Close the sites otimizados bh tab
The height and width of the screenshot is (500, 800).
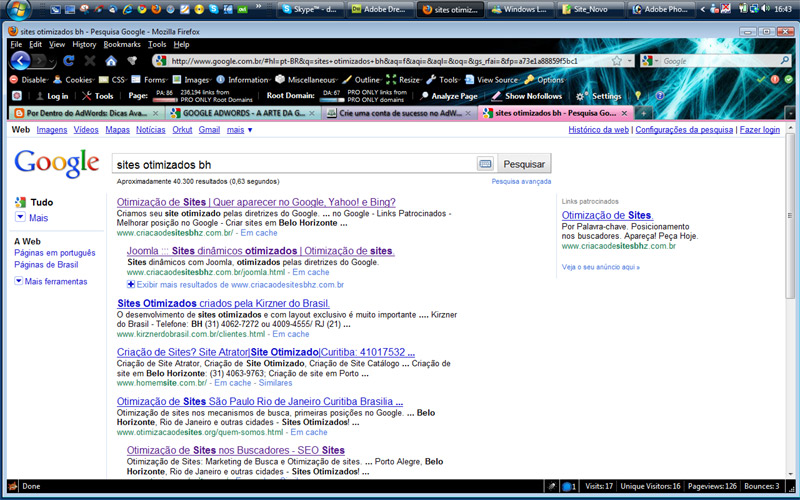pyautogui.click(x=624, y=113)
